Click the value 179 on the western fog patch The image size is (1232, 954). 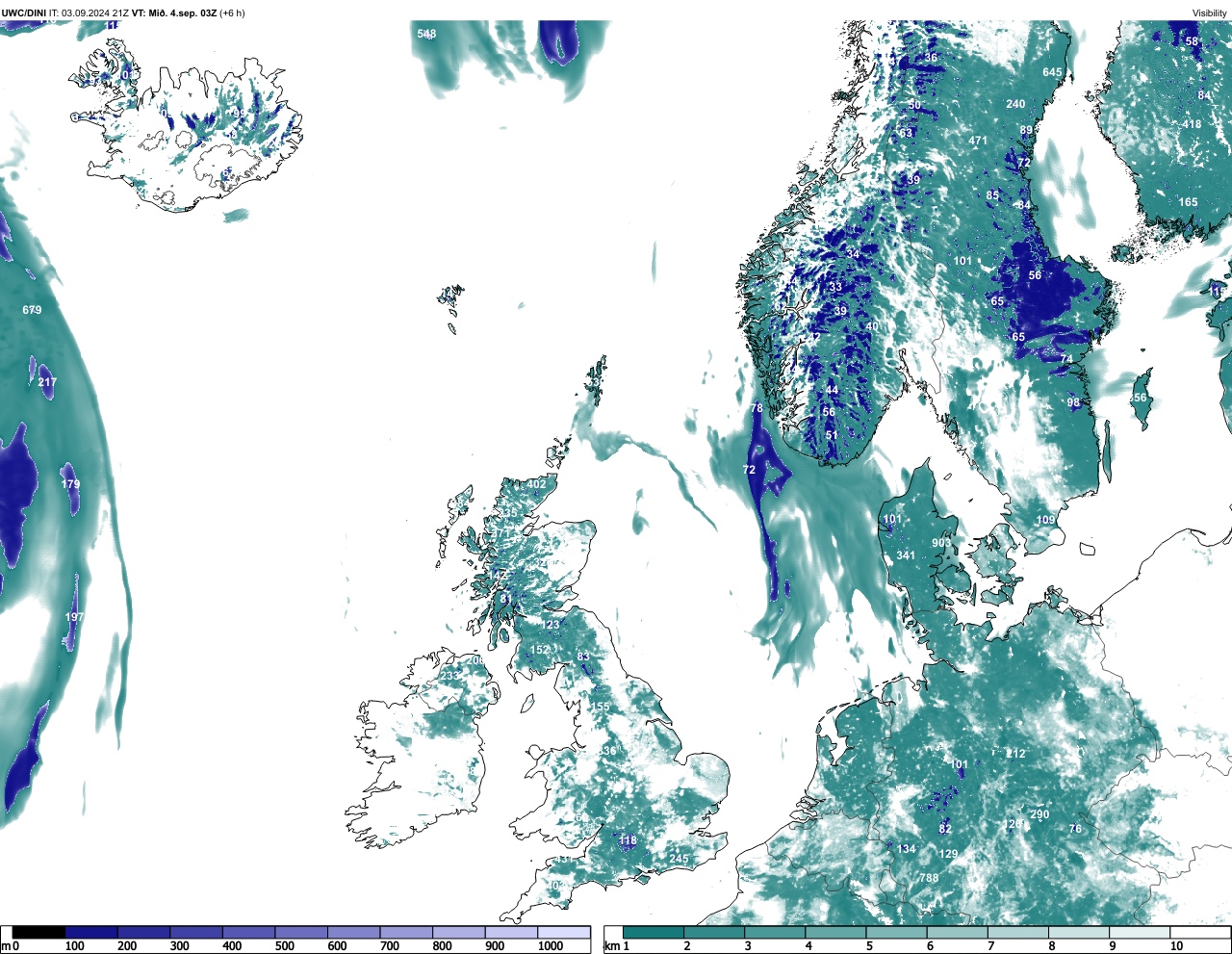click(x=70, y=484)
